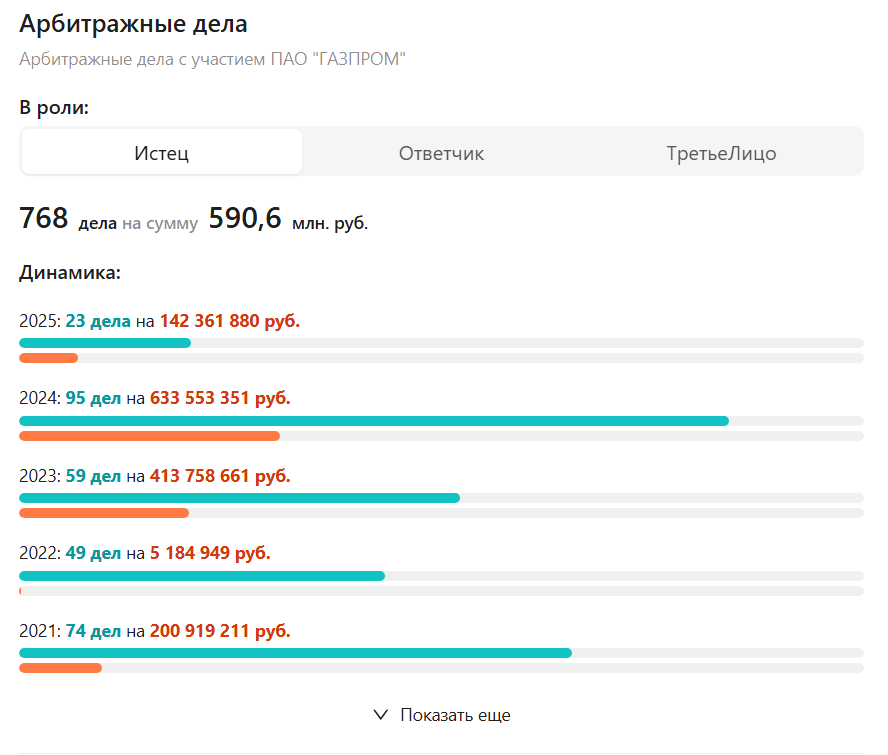Click the 2024 teal cases bar
The height and width of the screenshot is (755, 888).
coord(374,421)
